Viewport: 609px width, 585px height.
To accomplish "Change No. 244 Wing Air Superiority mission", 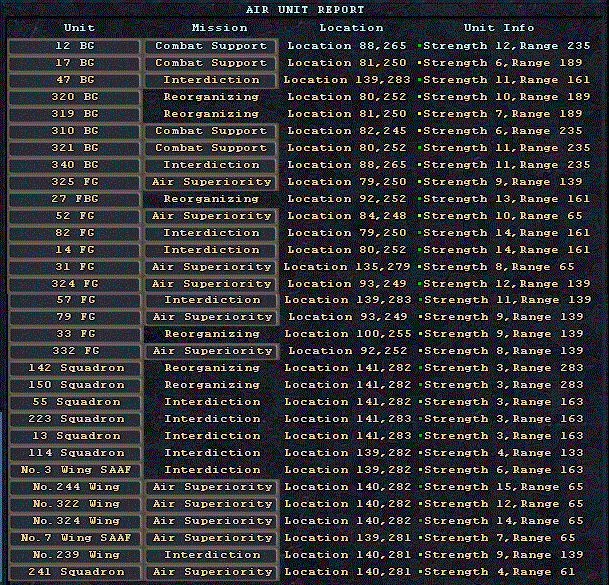I will coord(212,488).
